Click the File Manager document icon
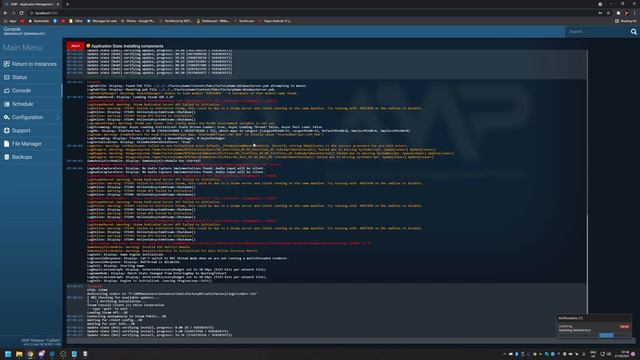 click(x=7, y=144)
